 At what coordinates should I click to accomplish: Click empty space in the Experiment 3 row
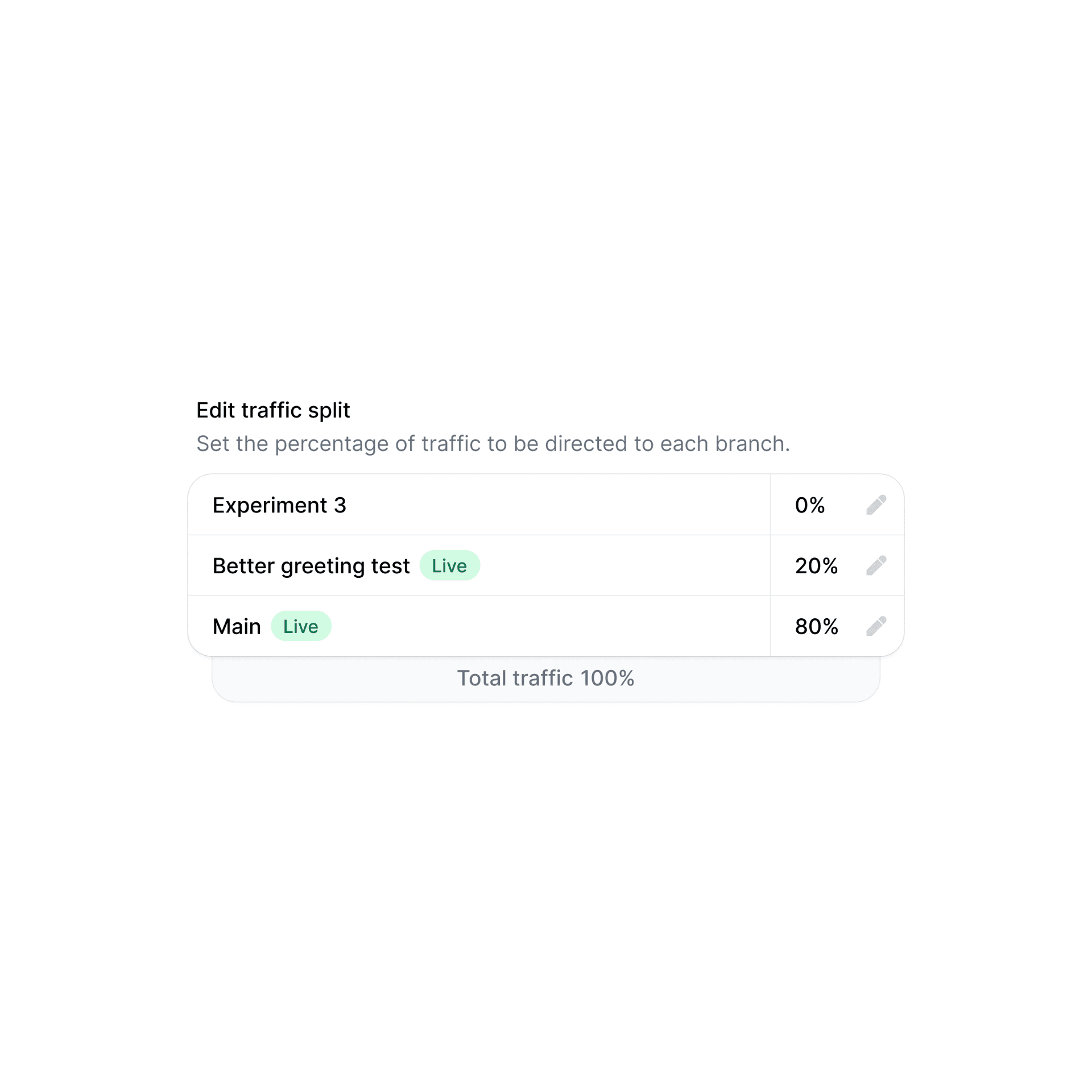click(557, 505)
